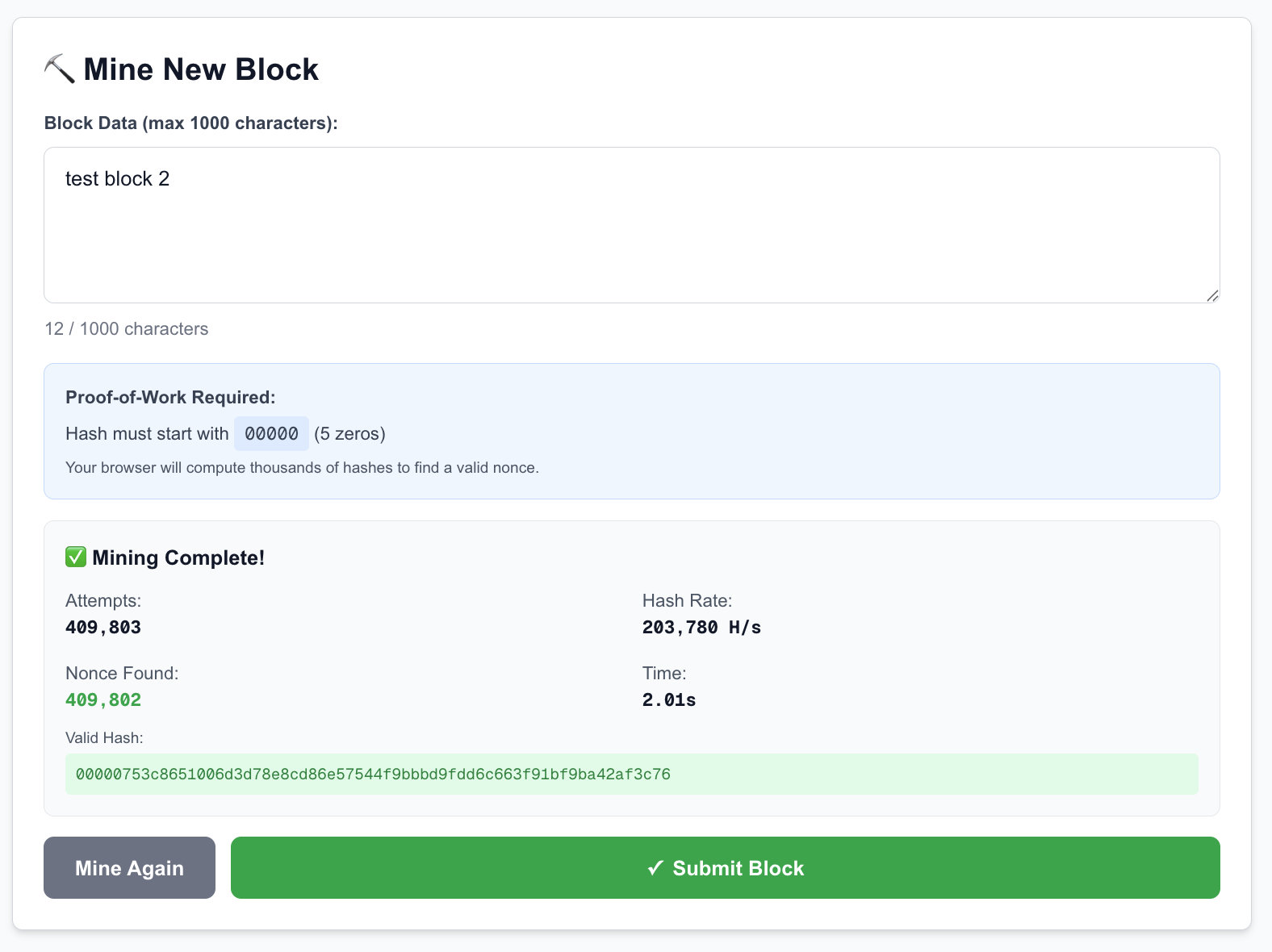Click the hash rate 203,780 H/s
The height and width of the screenshot is (952, 1272).
click(701, 627)
